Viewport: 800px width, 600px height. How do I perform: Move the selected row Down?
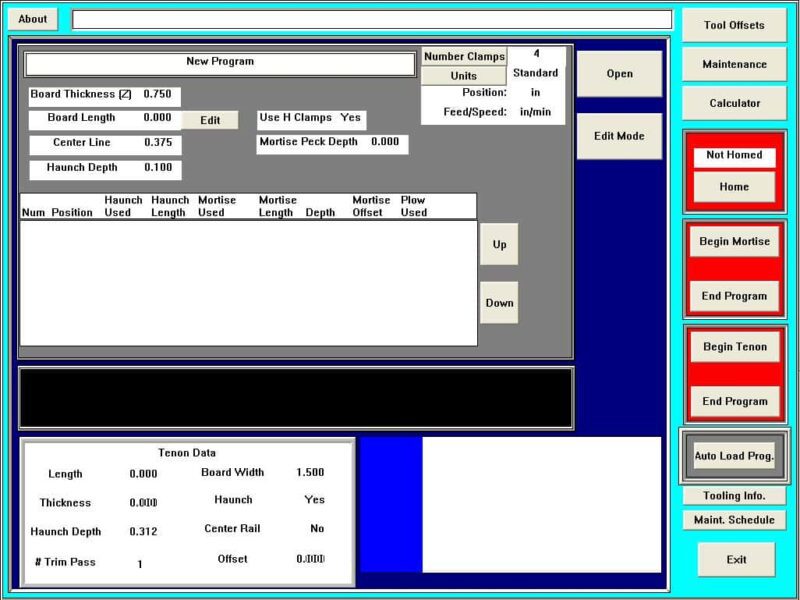499,303
